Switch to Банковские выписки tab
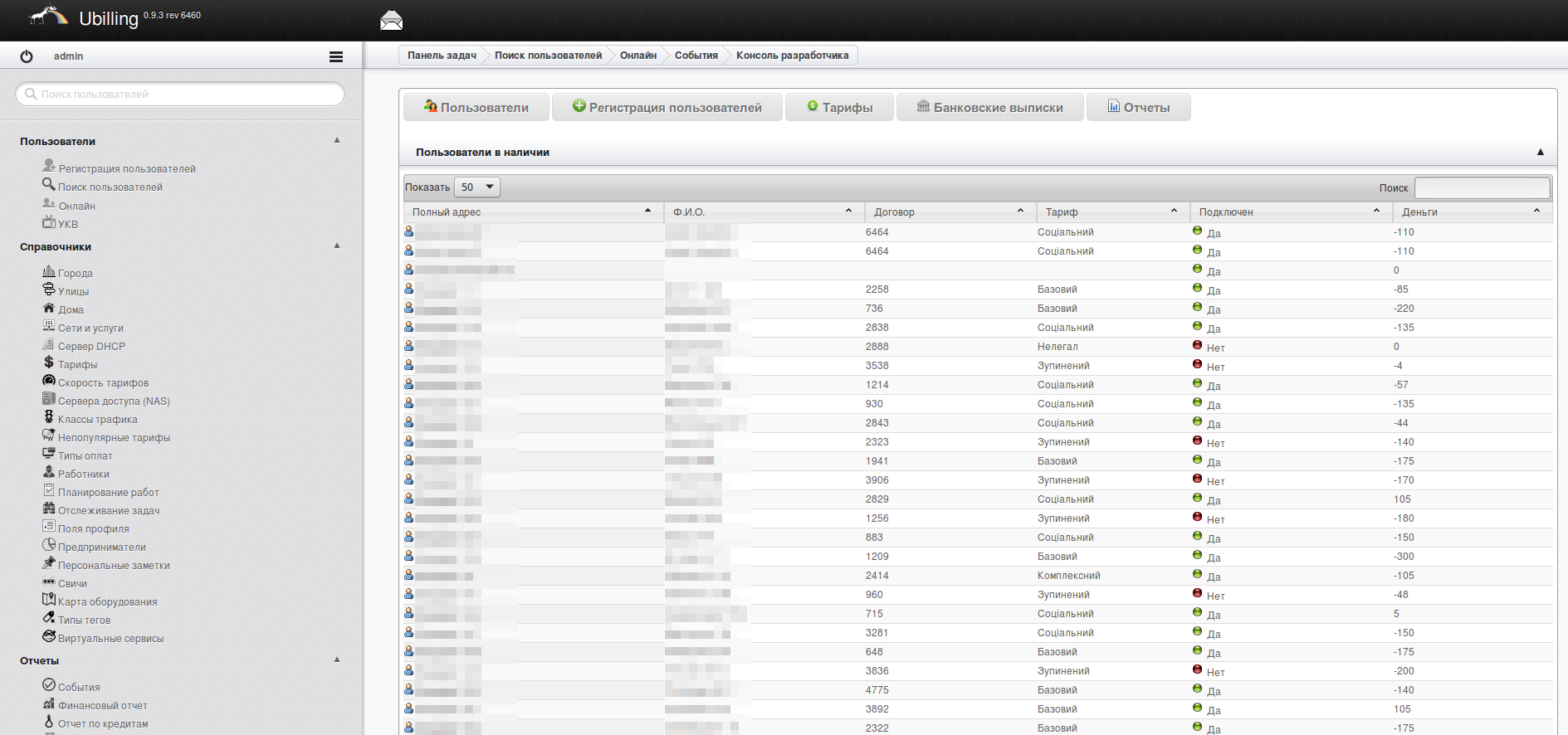The image size is (1568, 735). (989, 108)
